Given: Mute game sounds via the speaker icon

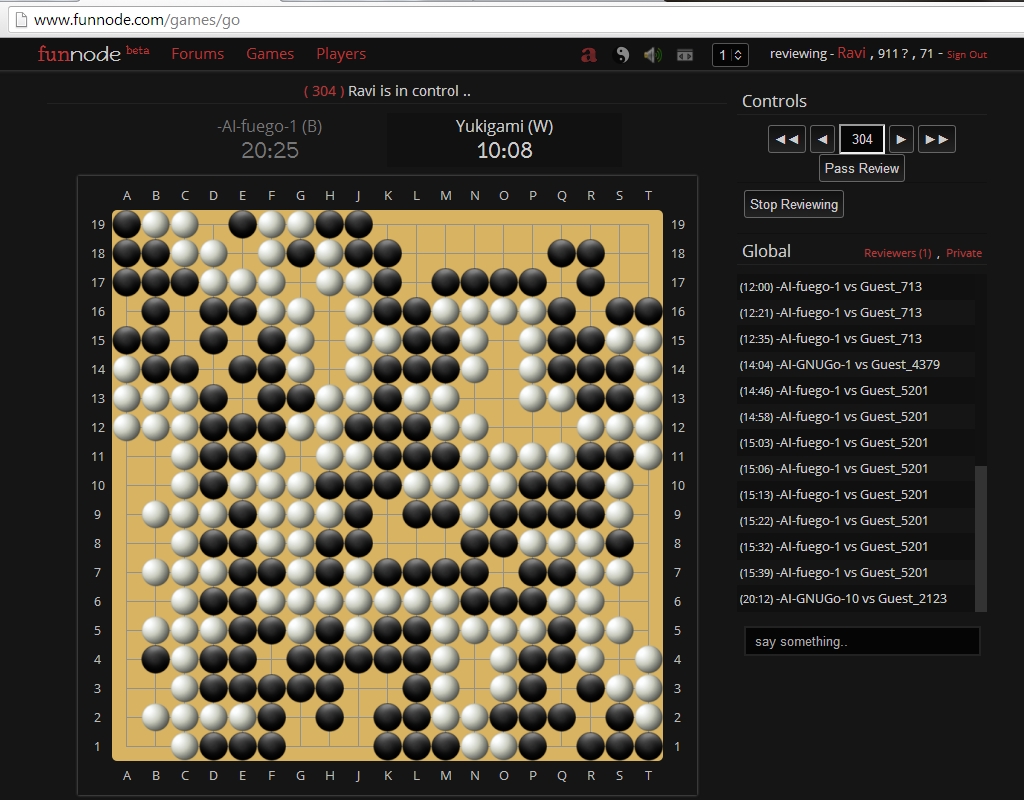Looking at the screenshot, I should coord(653,55).
